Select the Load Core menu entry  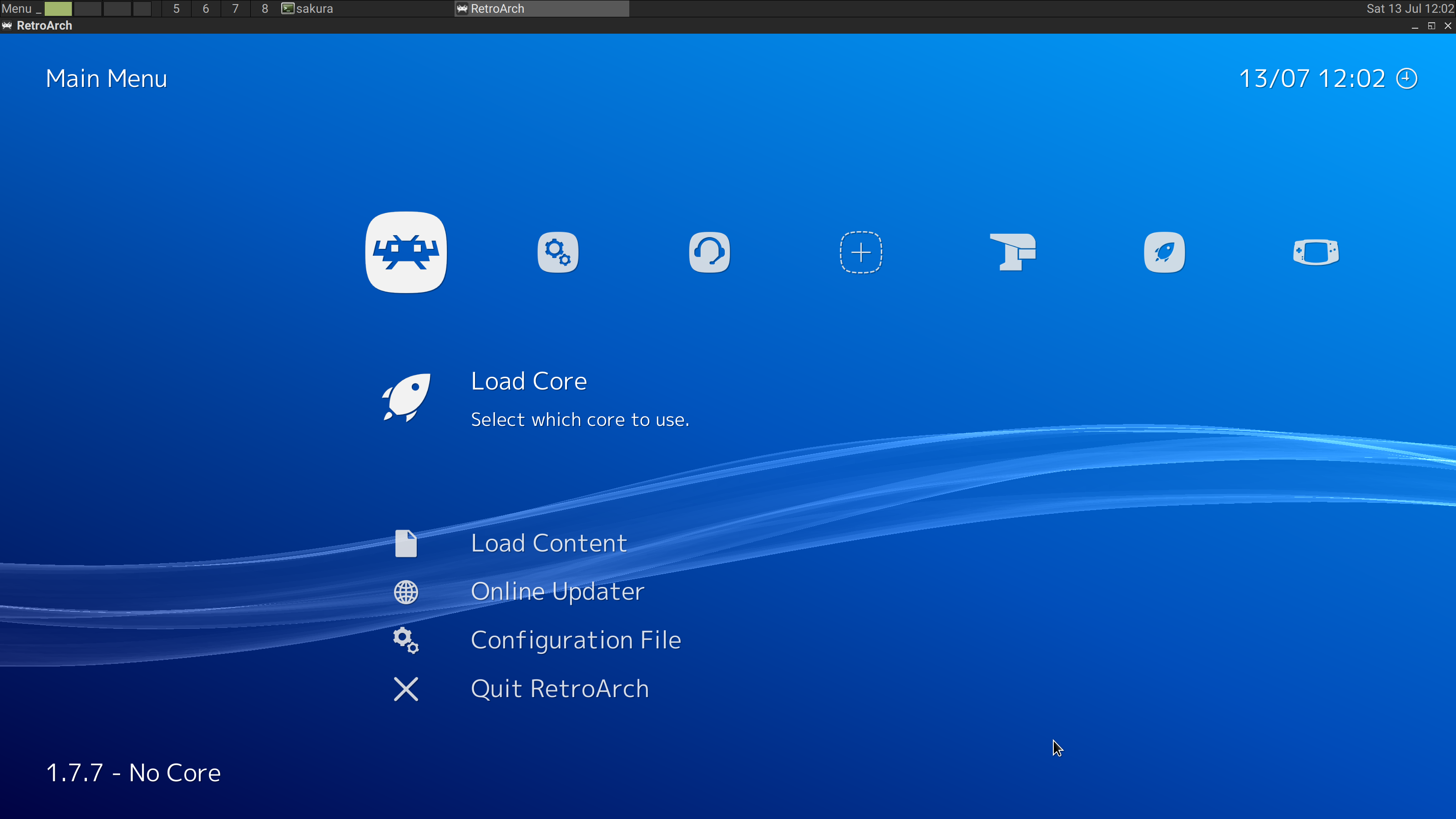pos(528,381)
